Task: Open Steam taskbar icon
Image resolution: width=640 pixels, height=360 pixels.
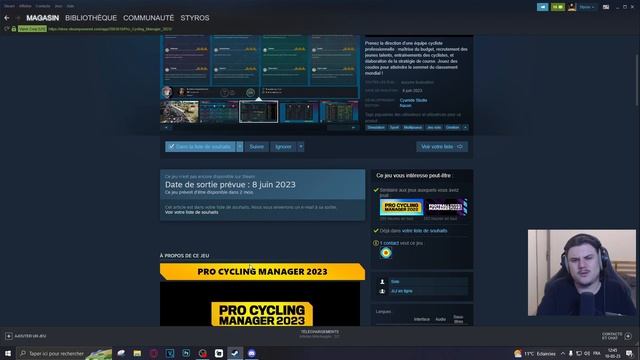Action: (x=235, y=353)
